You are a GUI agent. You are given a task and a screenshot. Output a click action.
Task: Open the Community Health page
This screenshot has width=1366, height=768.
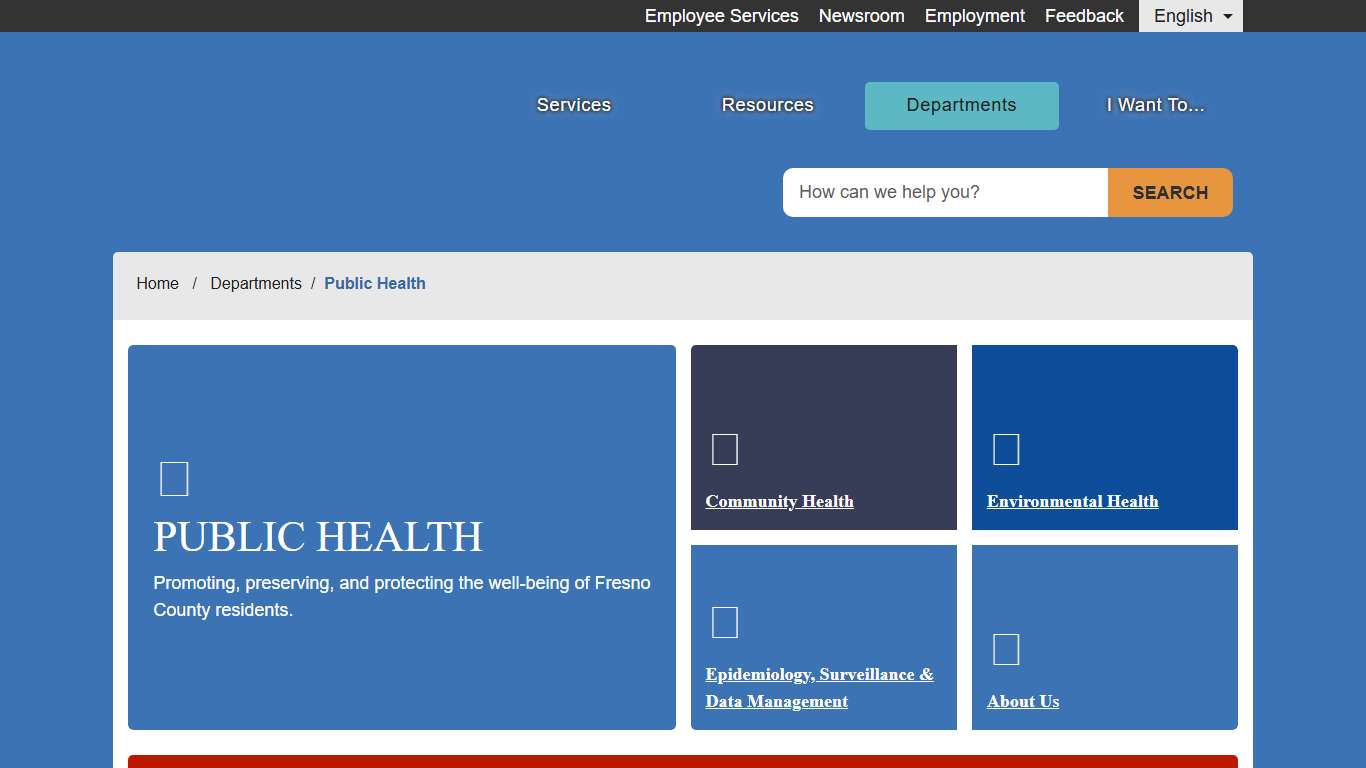pos(779,501)
